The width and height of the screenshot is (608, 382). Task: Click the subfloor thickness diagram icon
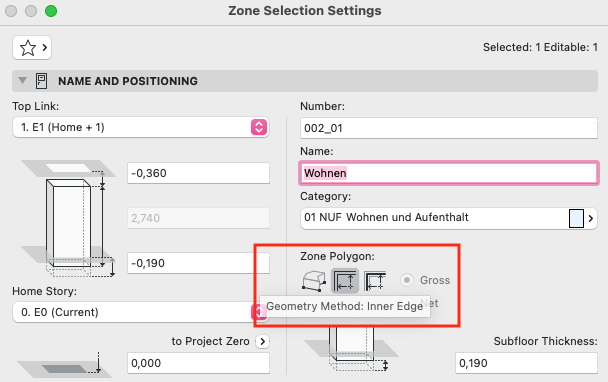click(352, 349)
